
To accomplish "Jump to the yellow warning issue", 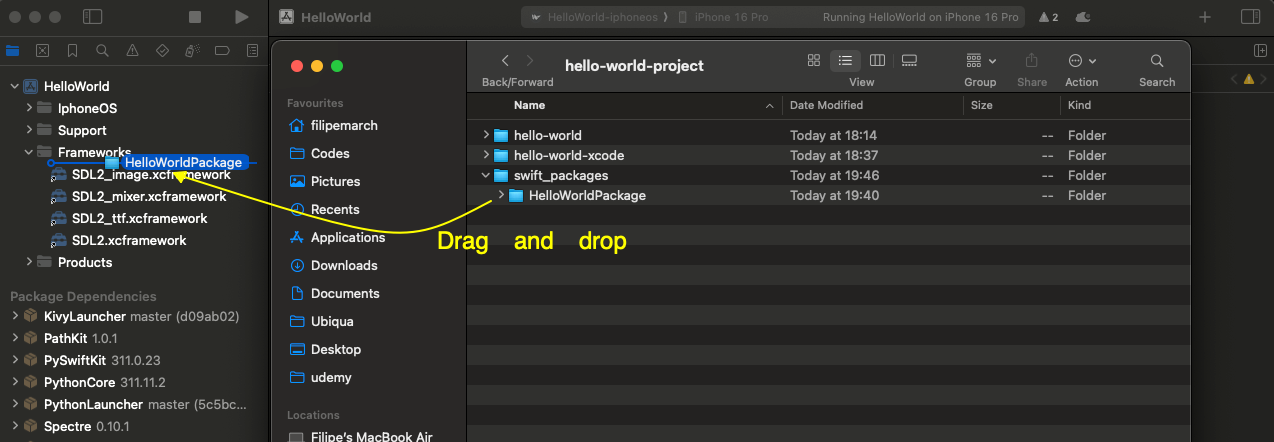I will (1249, 78).
